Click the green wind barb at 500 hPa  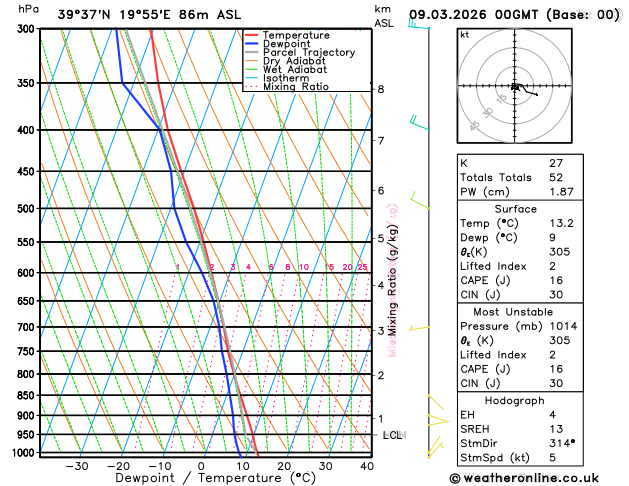(x=420, y=201)
